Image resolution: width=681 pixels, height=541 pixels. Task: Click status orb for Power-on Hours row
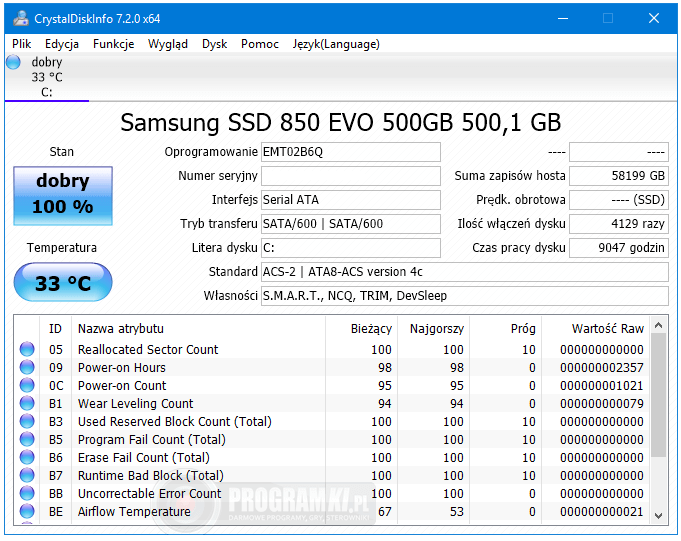27,367
